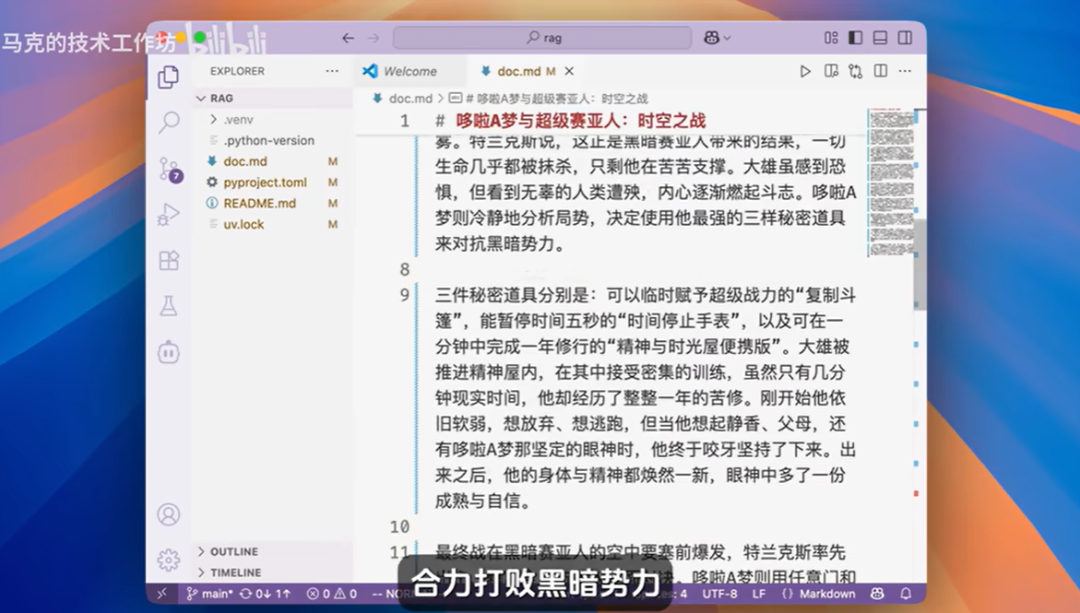Click the heading symbol in breadcrumb
The height and width of the screenshot is (613, 1080).
(x=549, y=98)
